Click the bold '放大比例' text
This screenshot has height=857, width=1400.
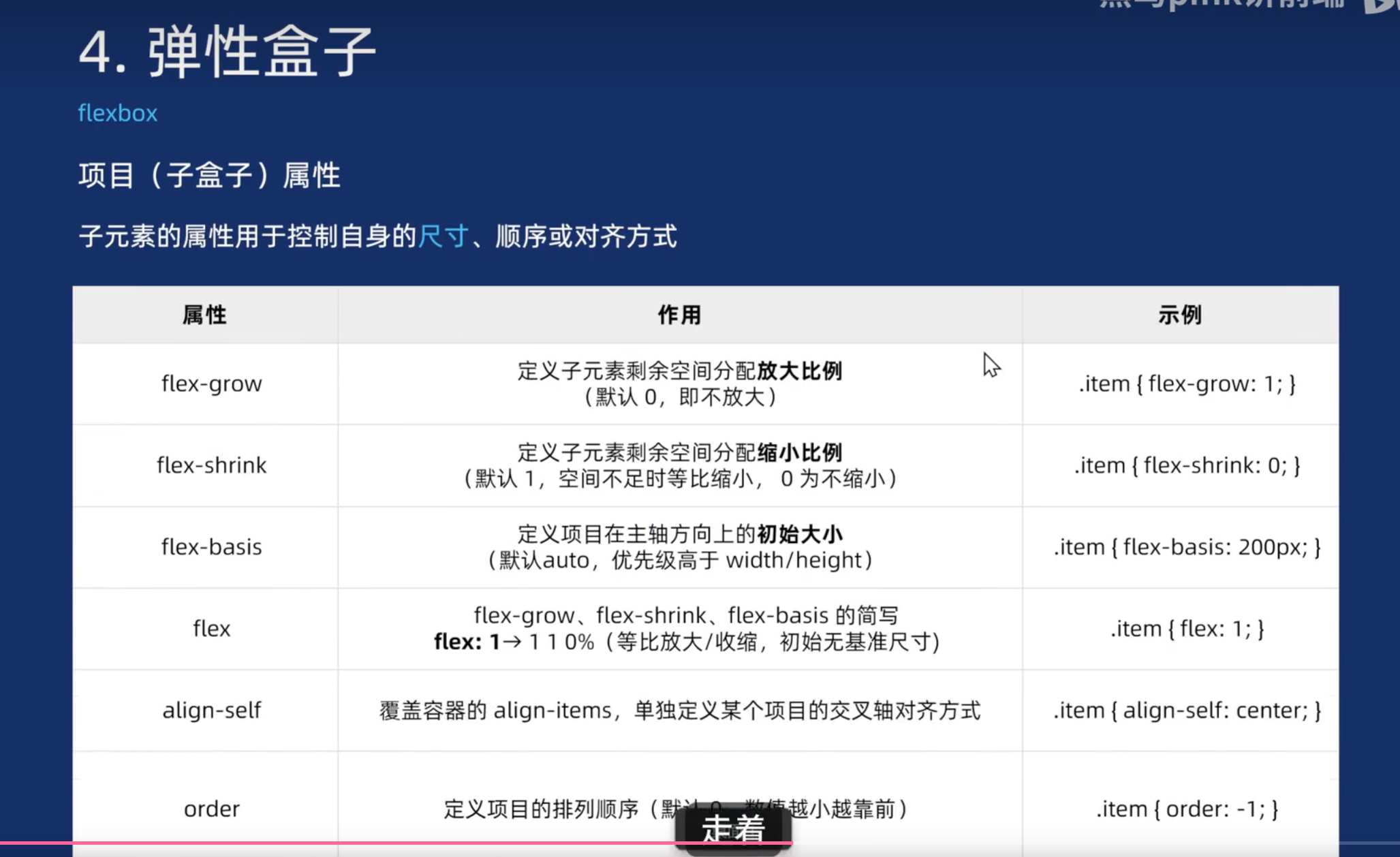tap(799, 371)
